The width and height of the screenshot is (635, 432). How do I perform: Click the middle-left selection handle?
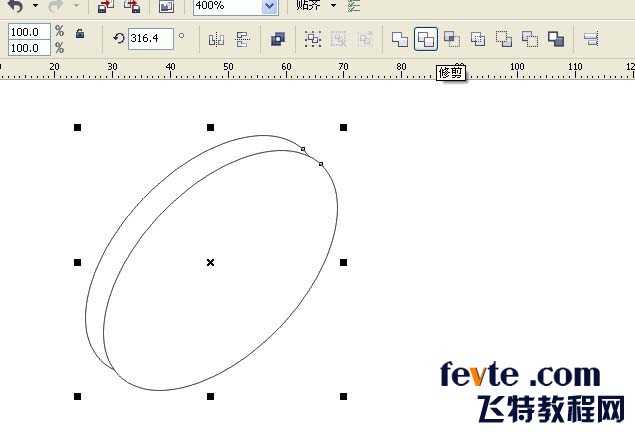[77, 262]
